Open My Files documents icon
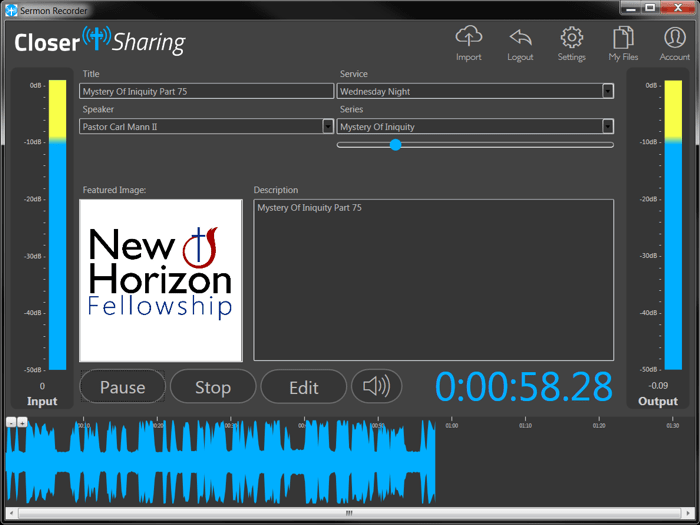 point(623,38)
